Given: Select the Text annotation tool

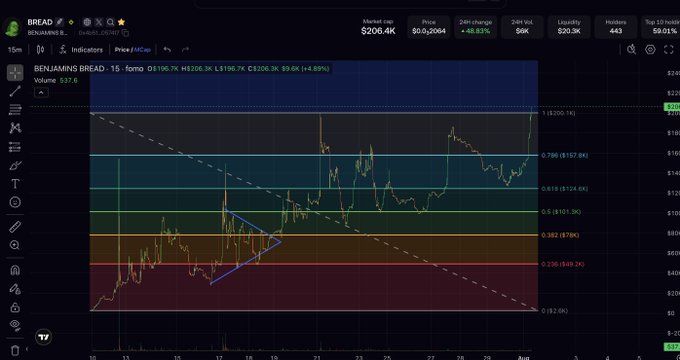Looking at the screenshot, I should (x=15, y=184).
